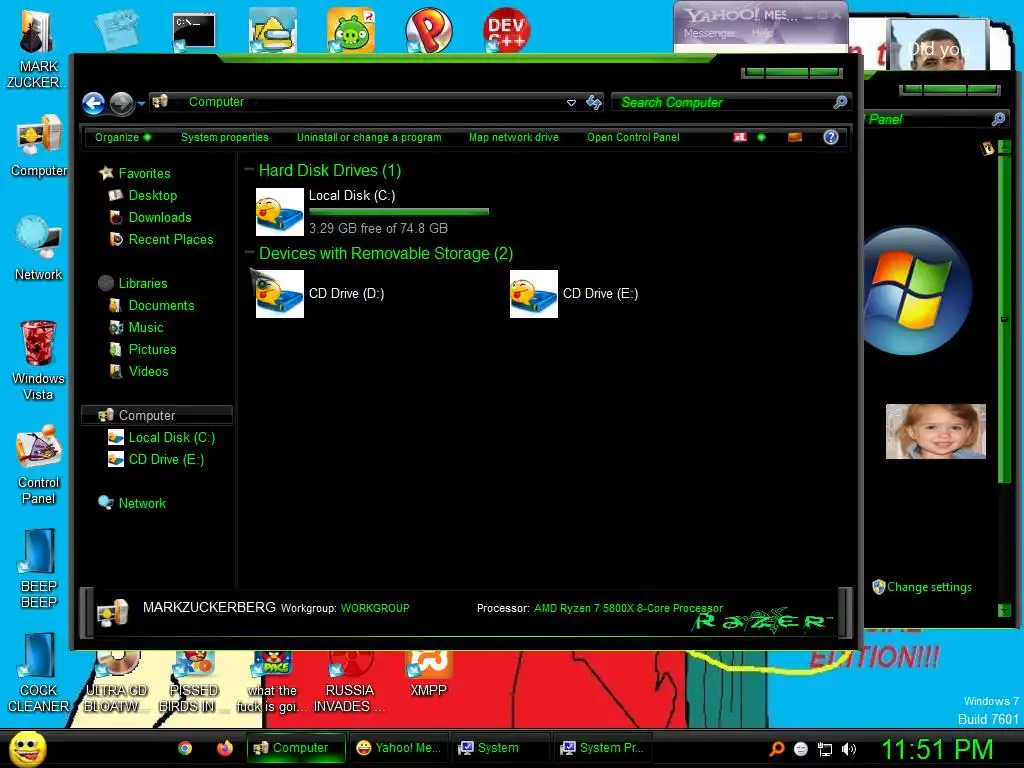Open the Yahoo Messenger menu

(710, 33)
